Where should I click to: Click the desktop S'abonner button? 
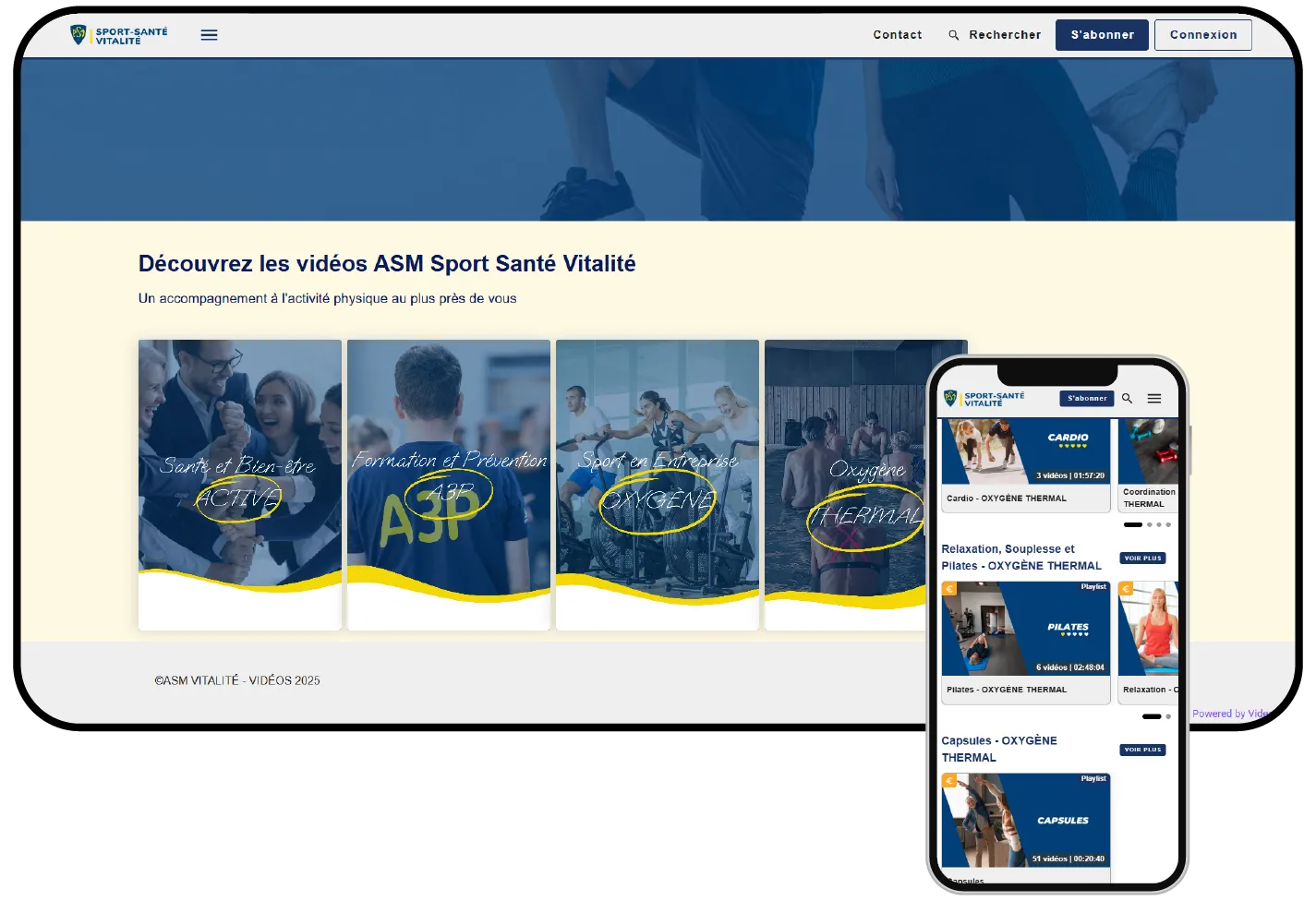1102,35
